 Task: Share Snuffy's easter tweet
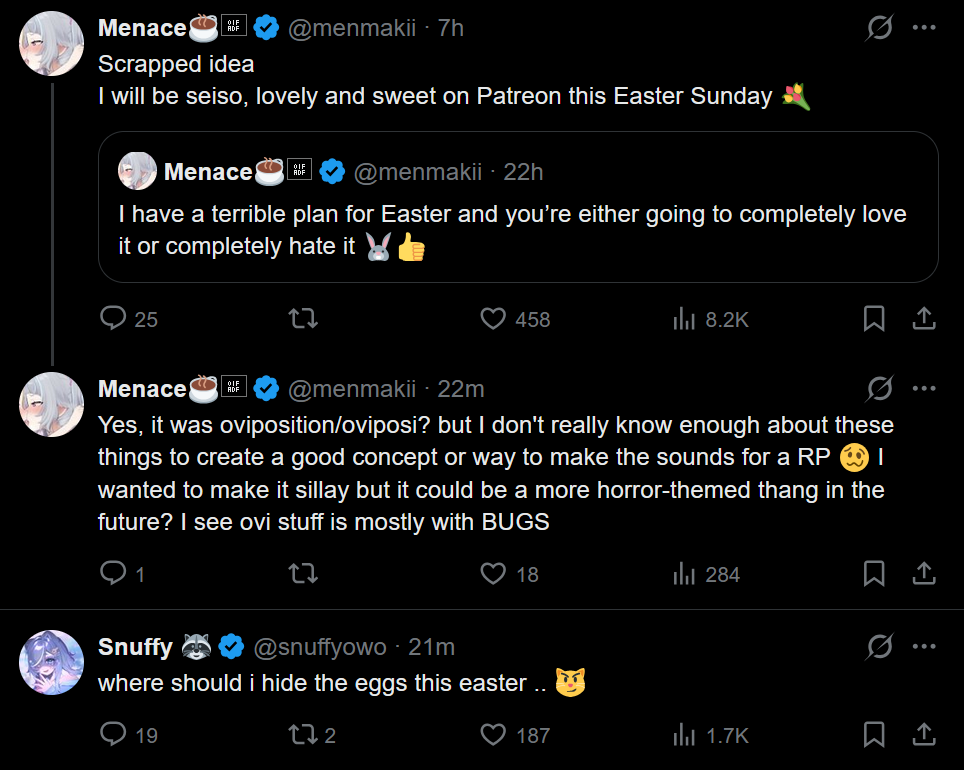[924, 735]
